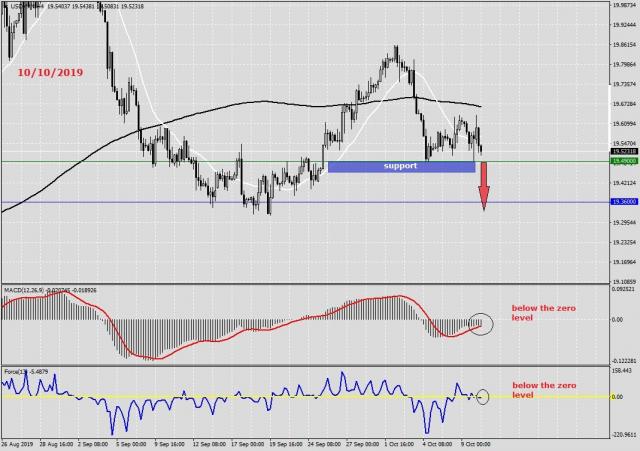Click the red downward arrow on the chart
This screenshot has width=640, height=451.
click(483, 187)
